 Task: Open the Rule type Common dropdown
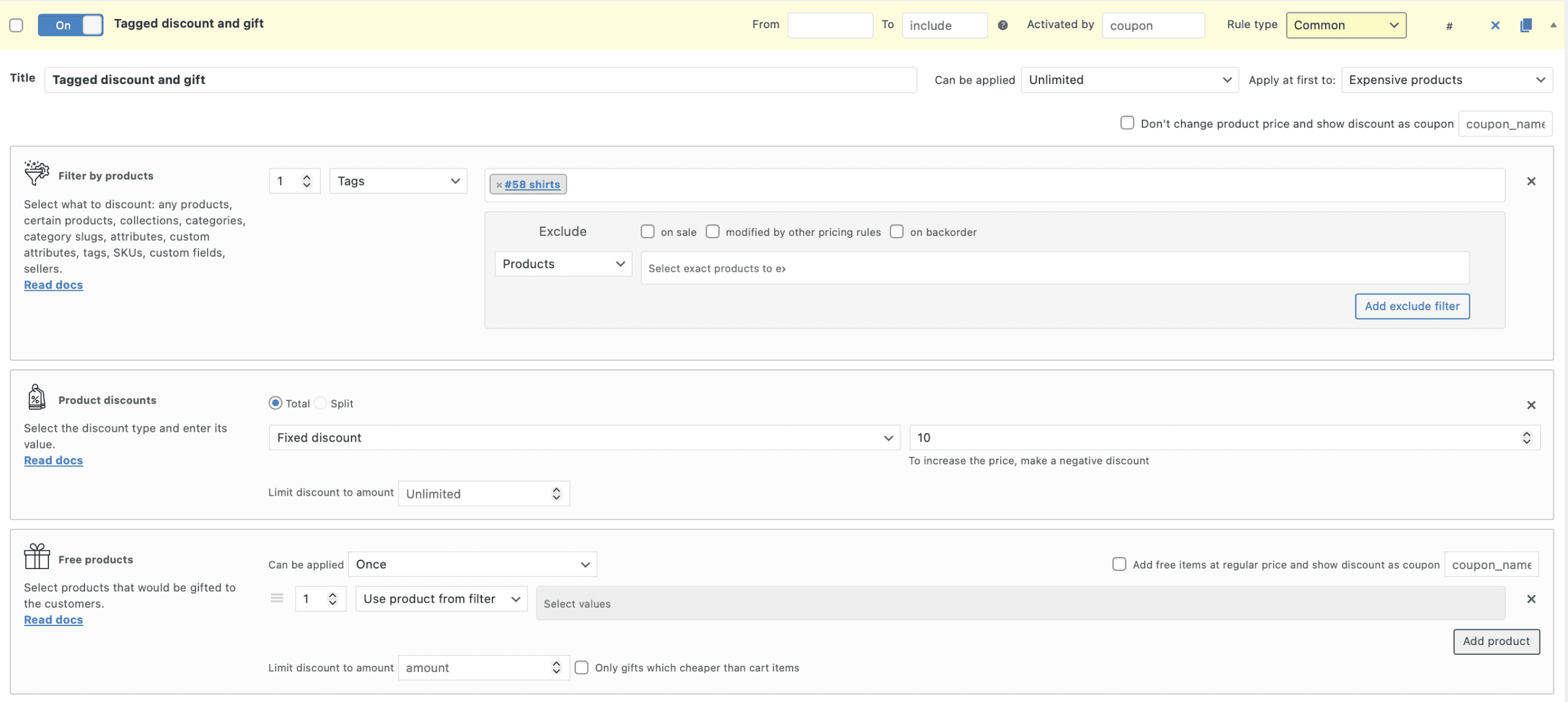coord(1346,25)
